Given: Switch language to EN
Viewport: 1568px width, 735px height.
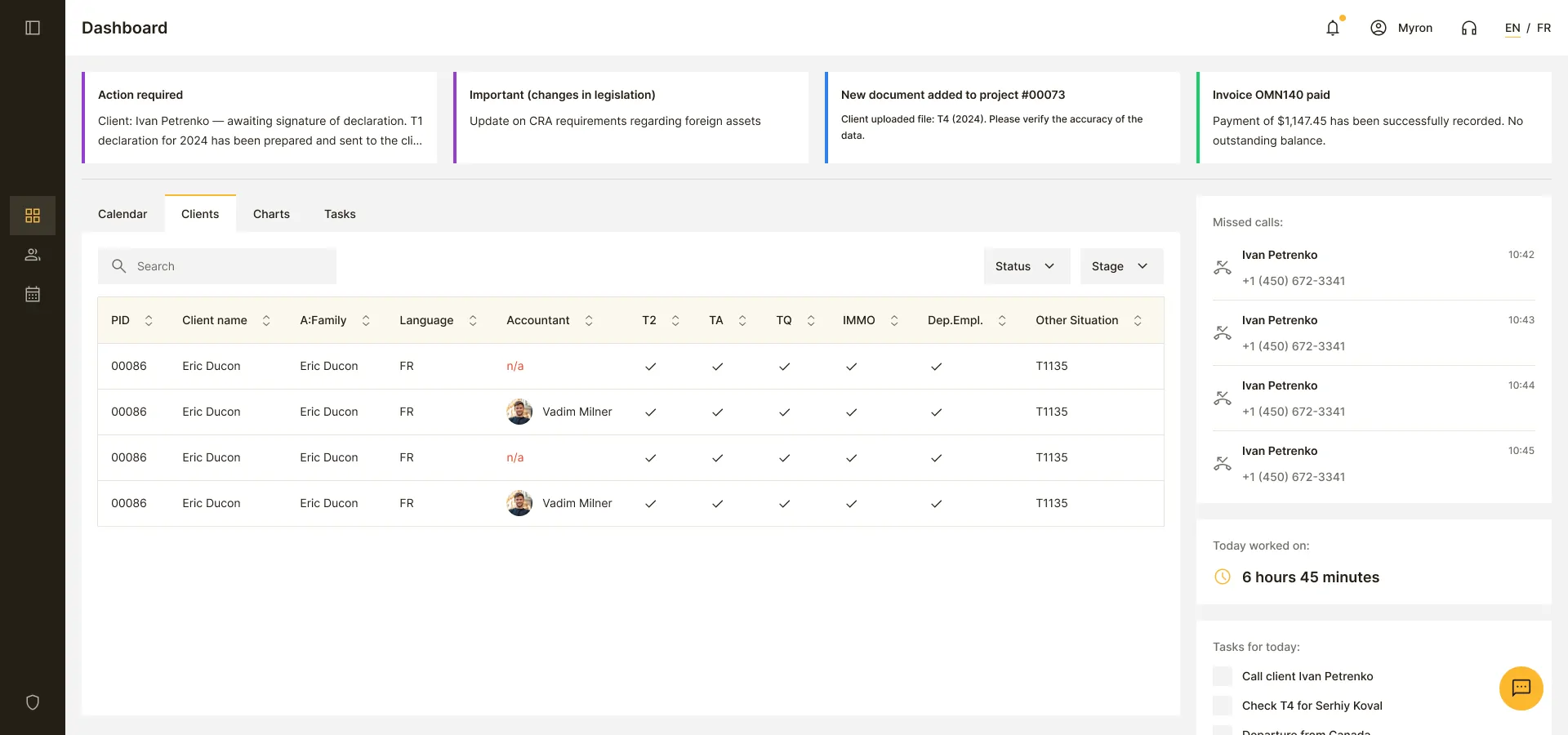Looking at the screenshot, I should tap(1512, 28).
